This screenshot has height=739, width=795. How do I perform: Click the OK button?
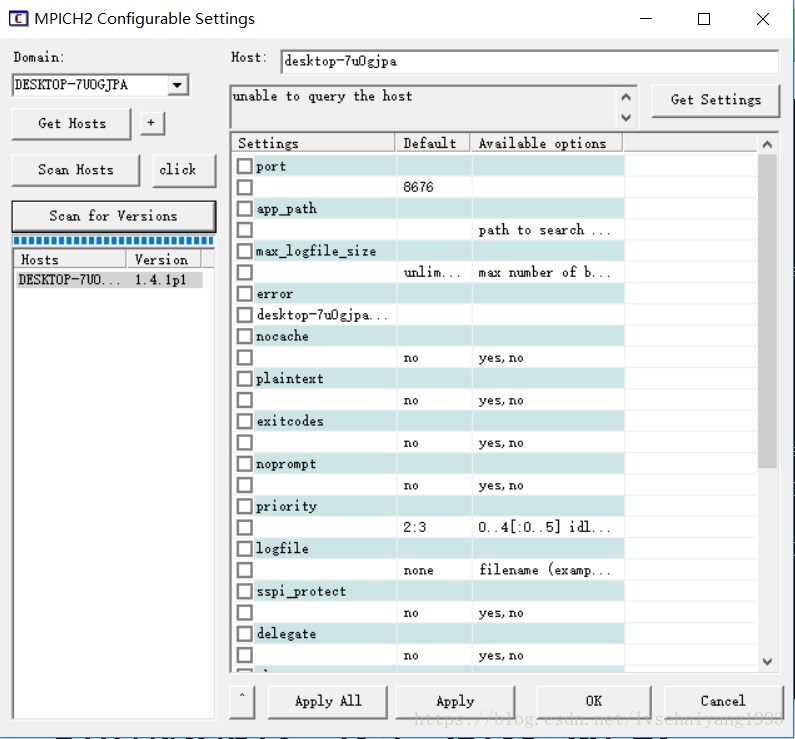594,702
